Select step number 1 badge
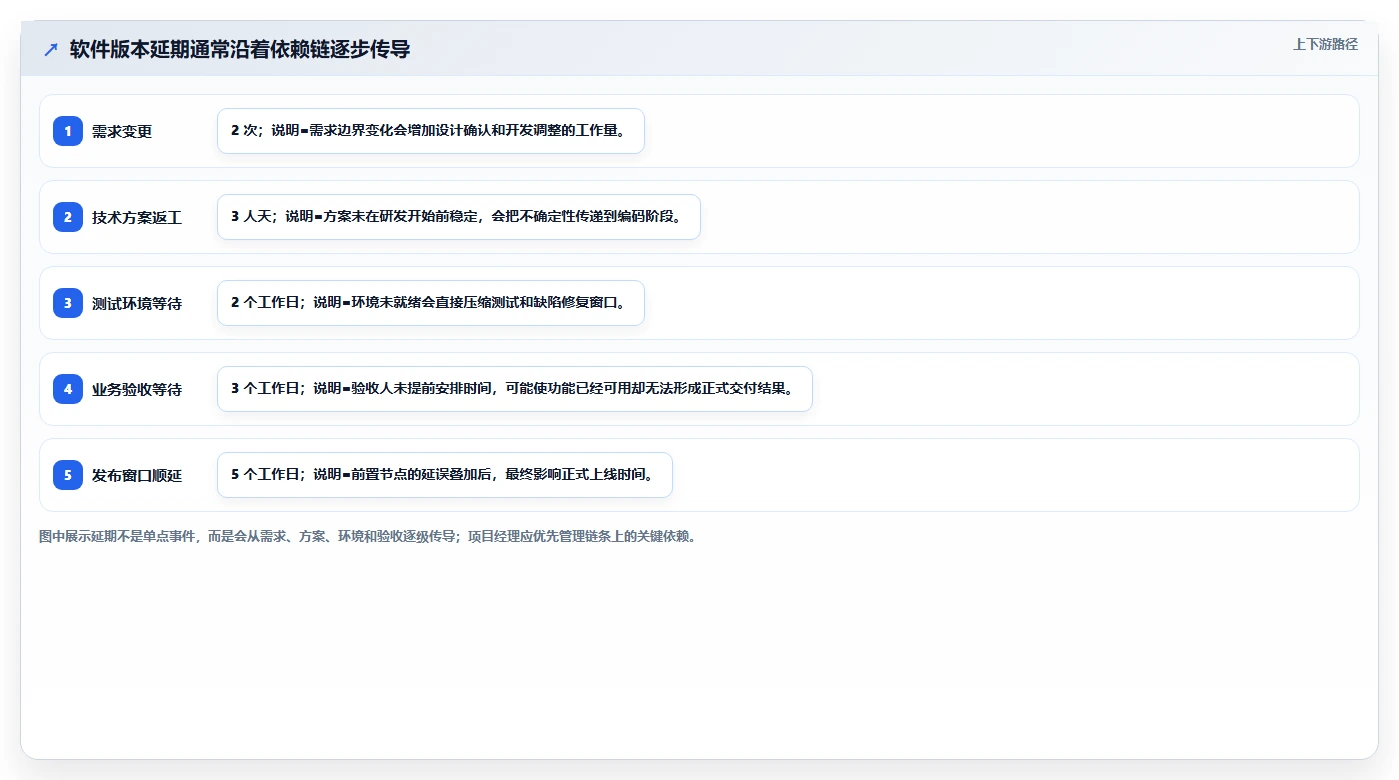The height and width of the screenshot is (780, 1399). (68, 131)
